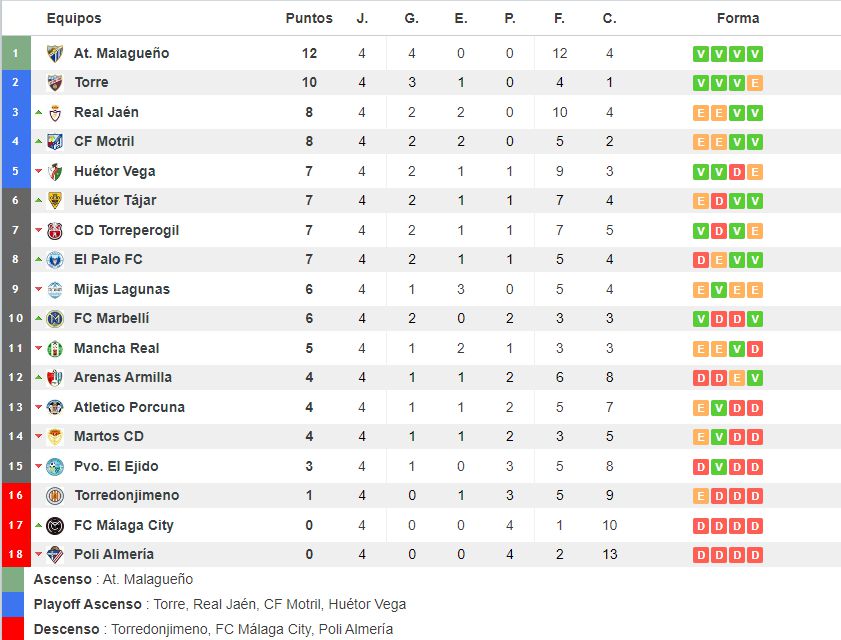This screenshot has height=640, width=841.
Task: Click the green up arrow beside Real Jaén
Action: pyautogui.click(x=39, y=113)
